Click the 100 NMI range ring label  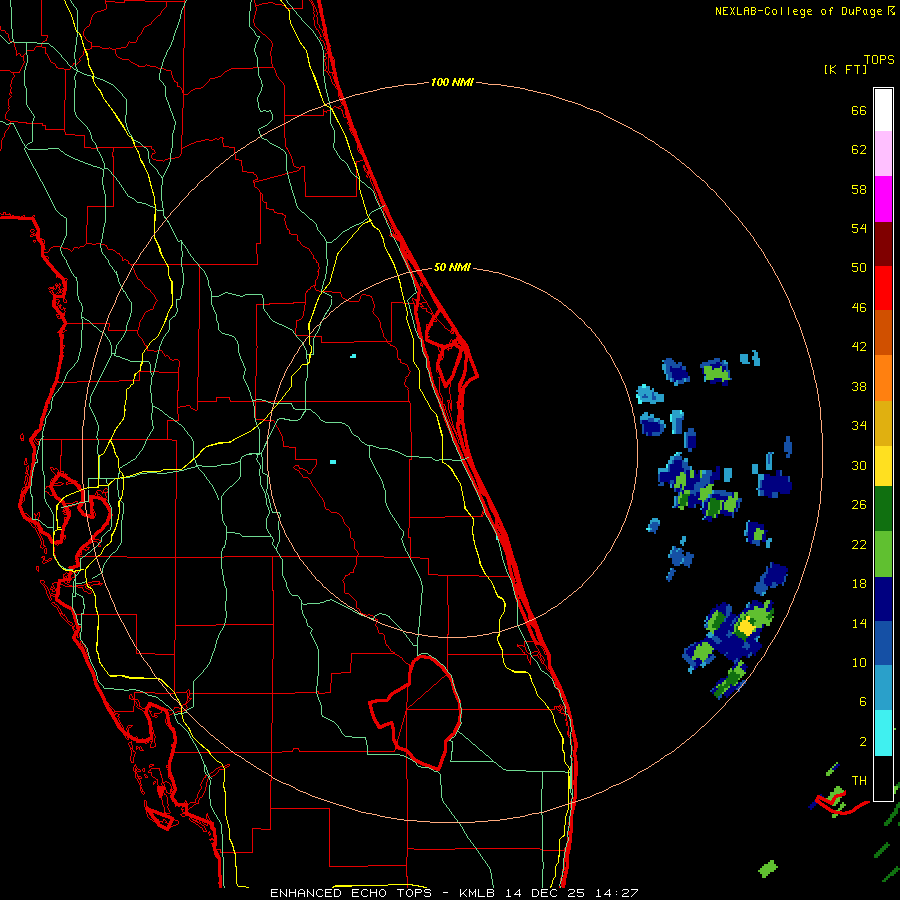point(452,83)
